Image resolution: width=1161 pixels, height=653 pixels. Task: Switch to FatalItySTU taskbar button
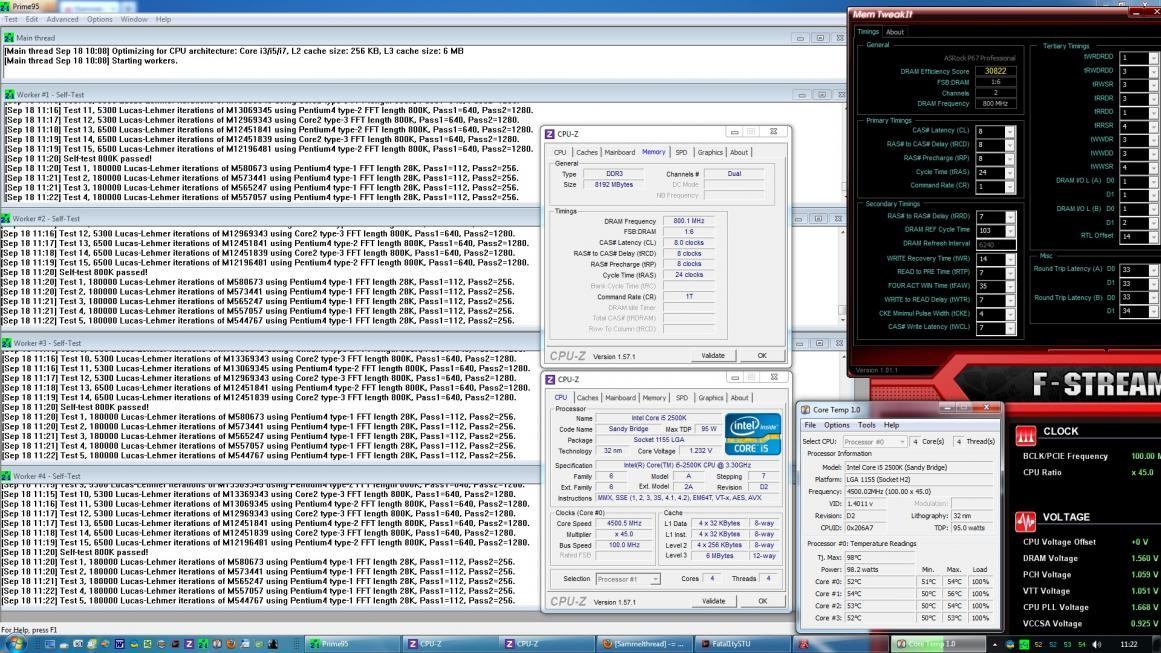point(743,644)
